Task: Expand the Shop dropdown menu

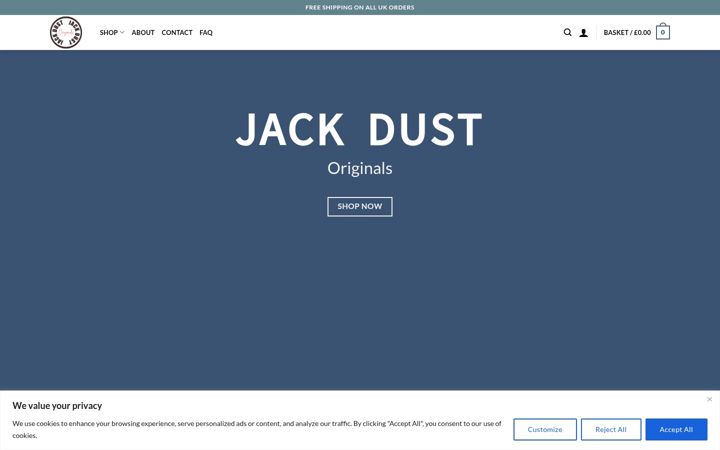Action: coord(112,33)
